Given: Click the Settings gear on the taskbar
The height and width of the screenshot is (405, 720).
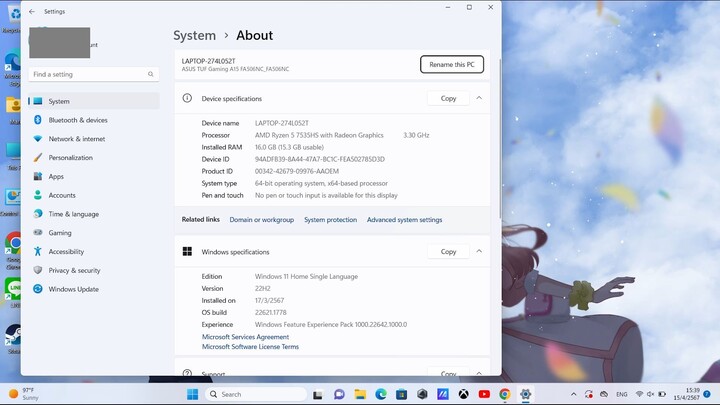Looking at the screenshot, I should click(x=525, y=394).
